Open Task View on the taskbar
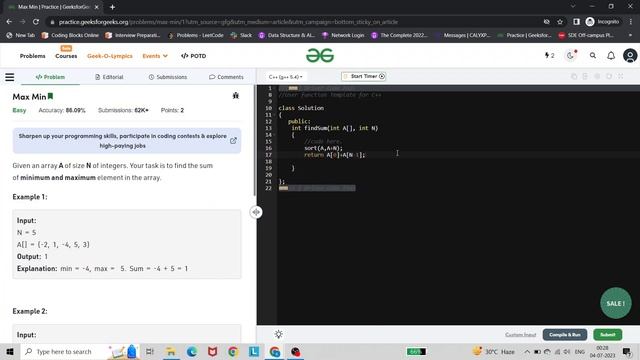Screen dimensions: 640x360 pos(149,351)
